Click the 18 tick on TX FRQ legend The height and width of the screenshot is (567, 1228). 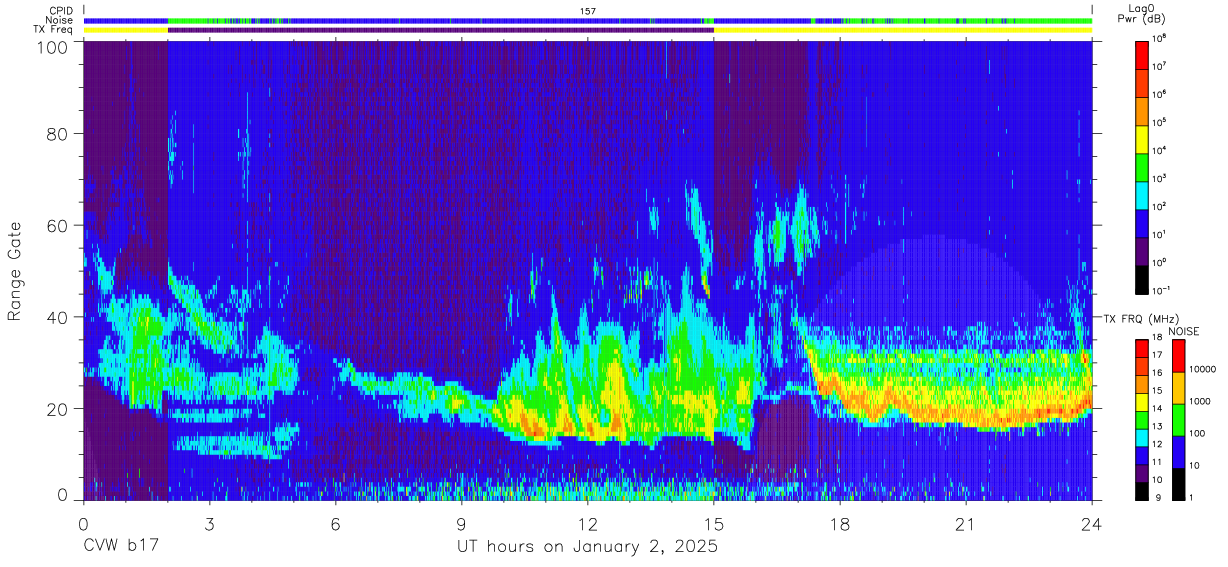click(x=1158, y=339)
